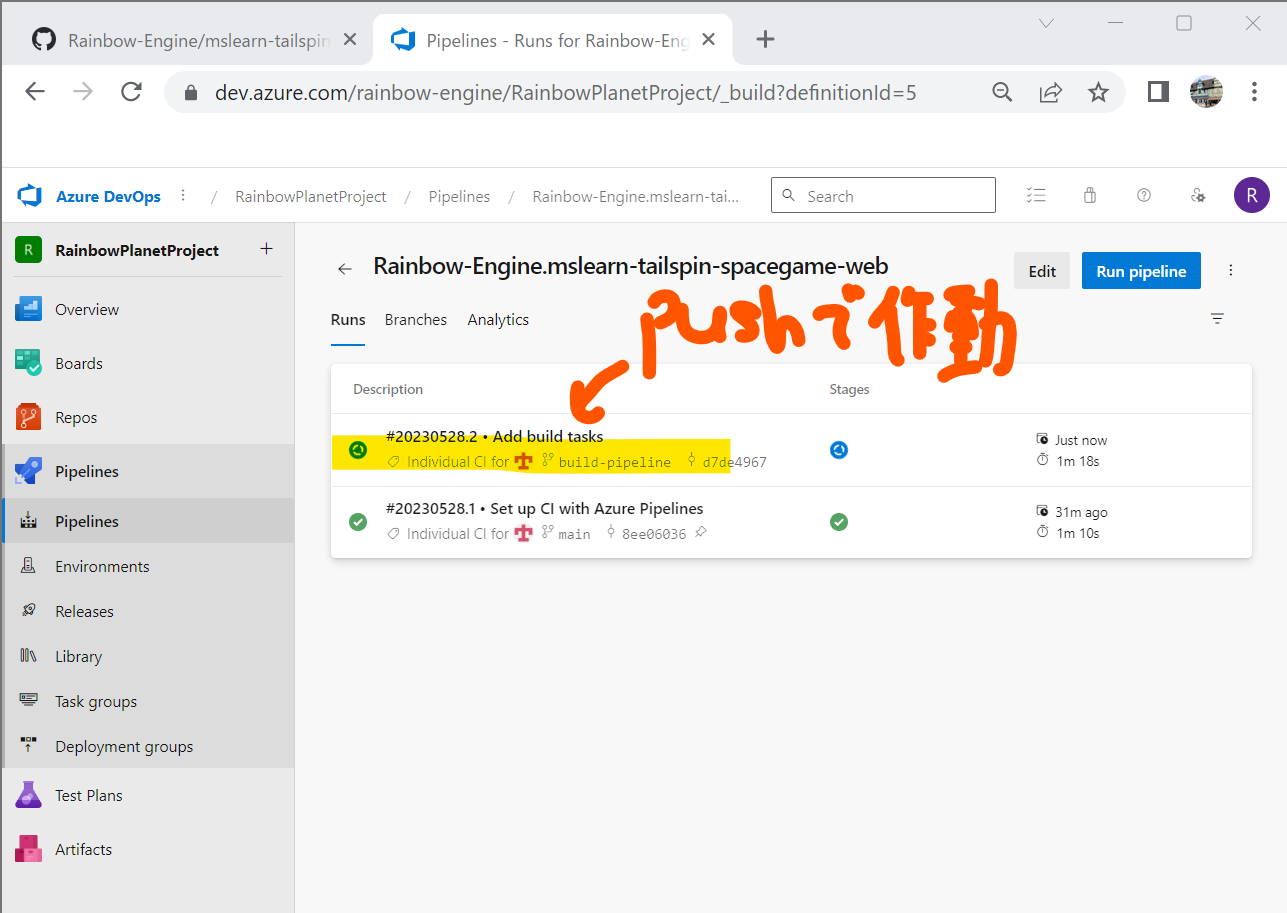Viewport: 1287px width, 913px height.
Task: Click the main branch name
Action: pyautogui.click(x=574, y=534)
